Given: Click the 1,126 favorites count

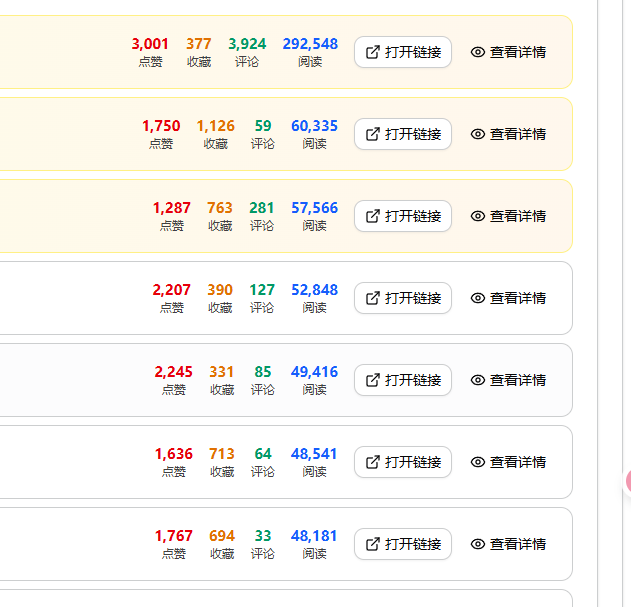Looking at the screenshot, I should 215,126.
